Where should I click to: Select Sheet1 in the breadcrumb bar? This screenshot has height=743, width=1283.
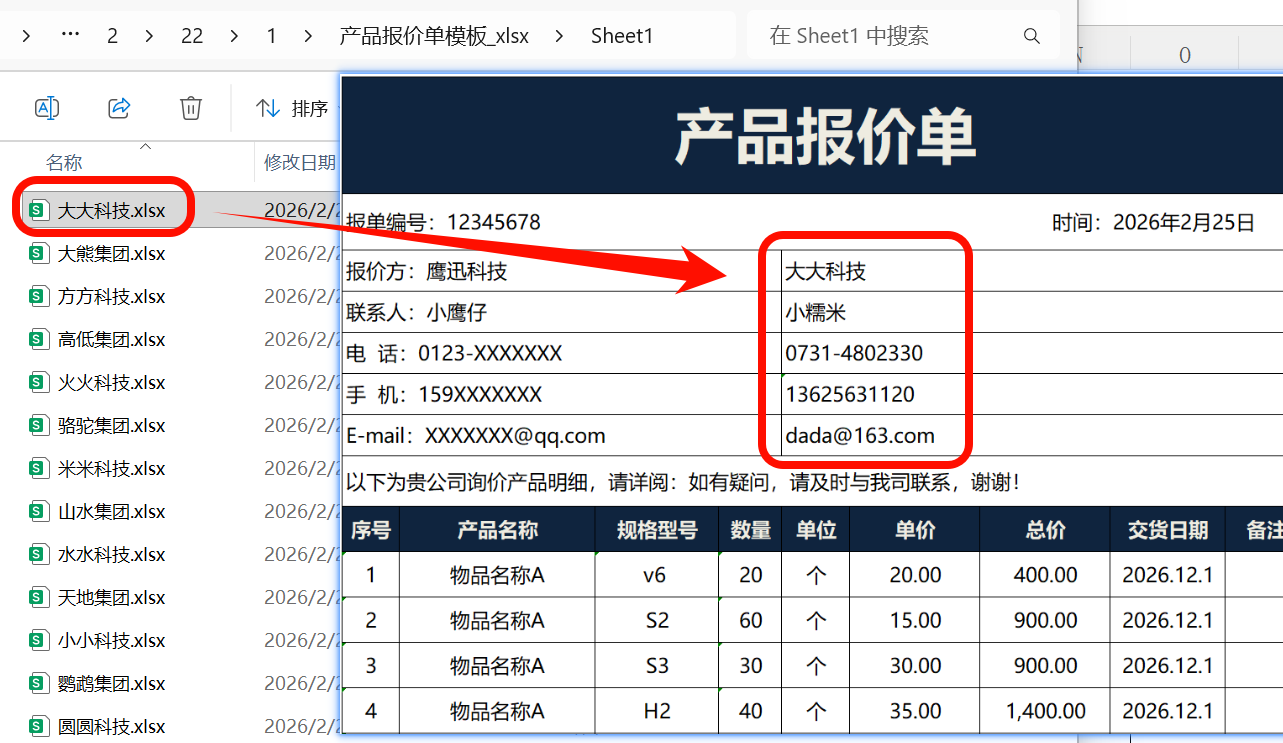point(621,34)
